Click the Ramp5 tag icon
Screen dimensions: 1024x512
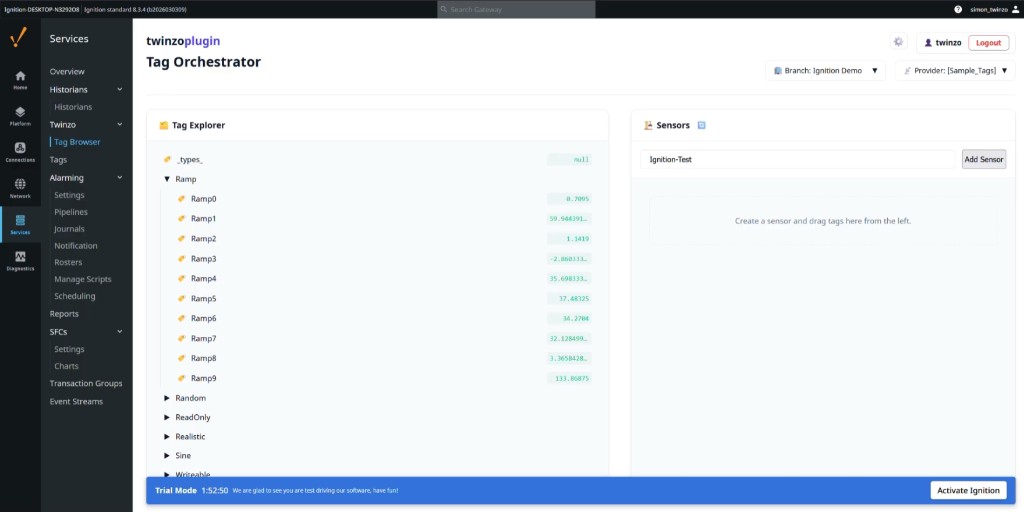tap(182, 298)
